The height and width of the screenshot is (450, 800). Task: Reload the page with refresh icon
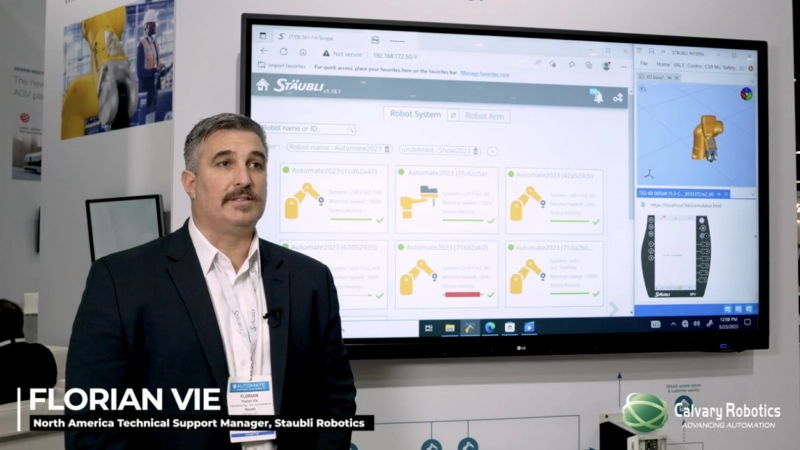284,52
